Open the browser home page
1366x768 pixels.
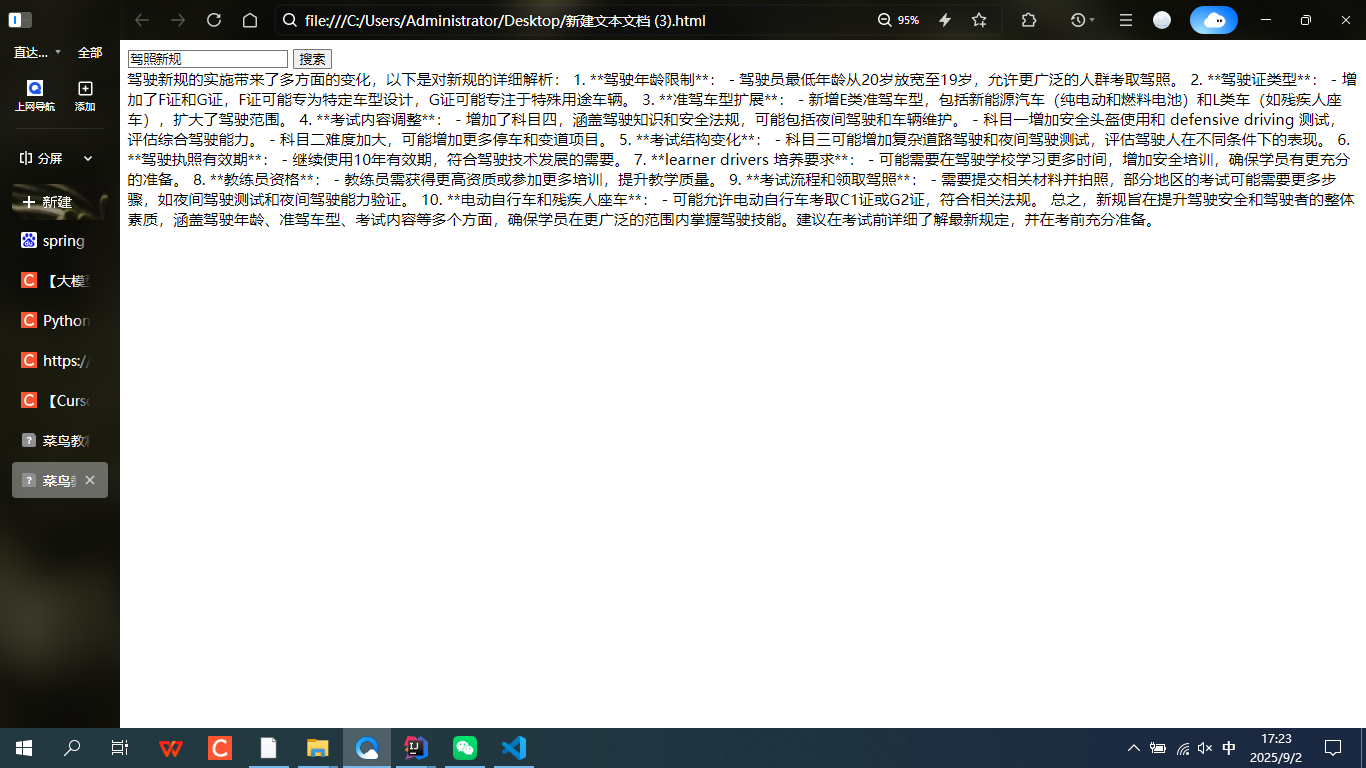coord(250,20)
